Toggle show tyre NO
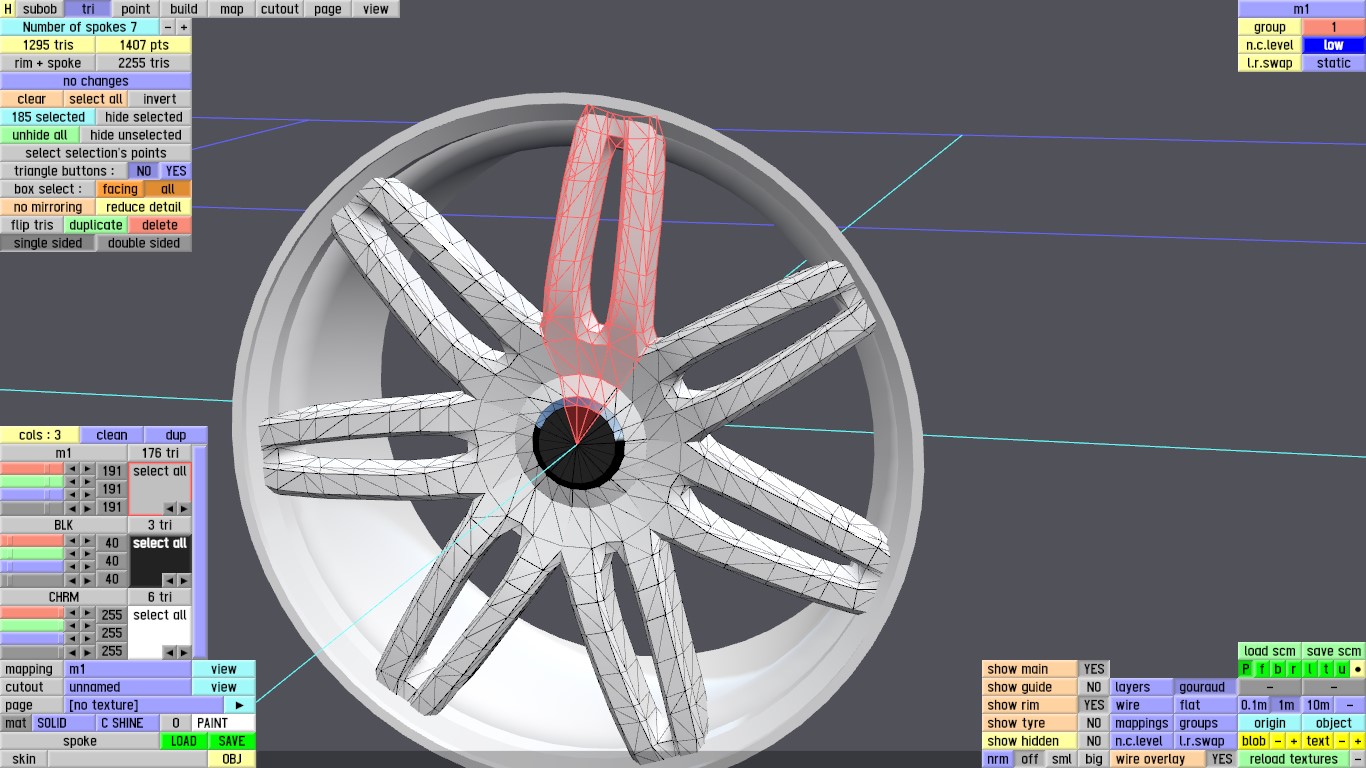This screenshot has width=1366, height=768. pos(1094,723)
